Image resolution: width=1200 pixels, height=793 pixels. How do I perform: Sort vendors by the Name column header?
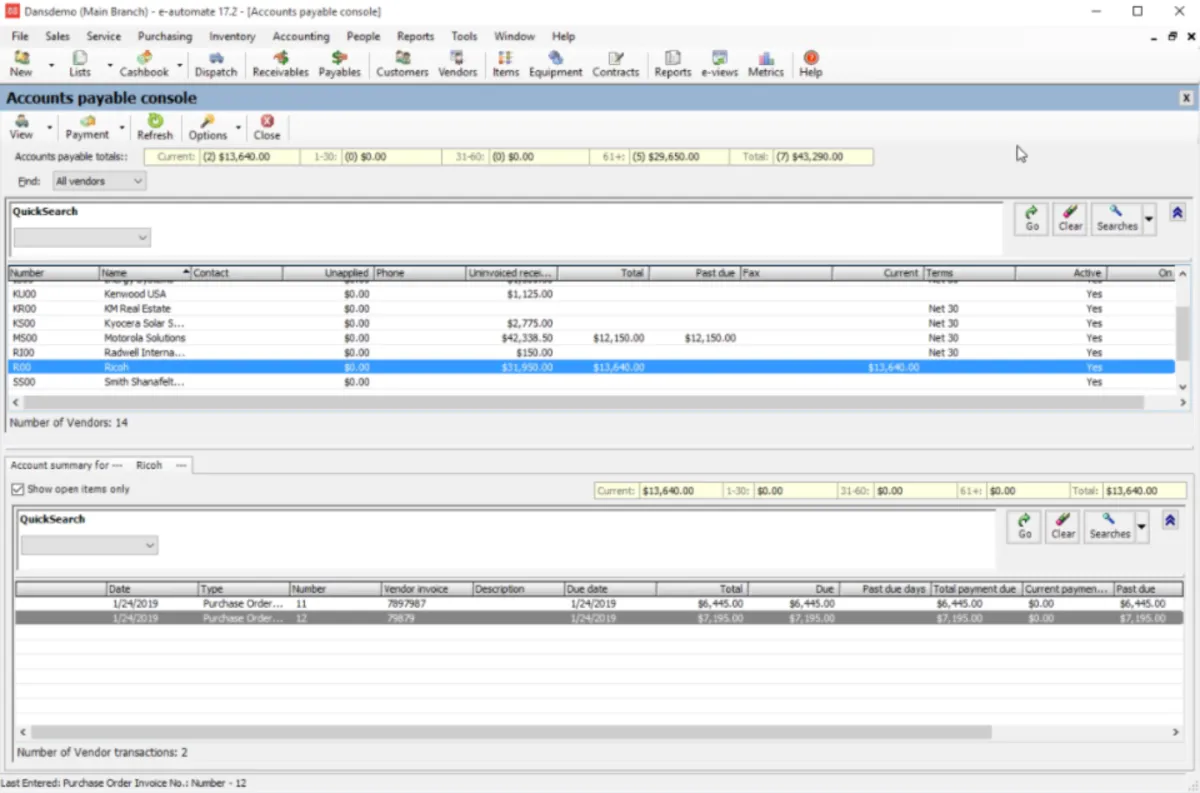(x=140, y=273)
